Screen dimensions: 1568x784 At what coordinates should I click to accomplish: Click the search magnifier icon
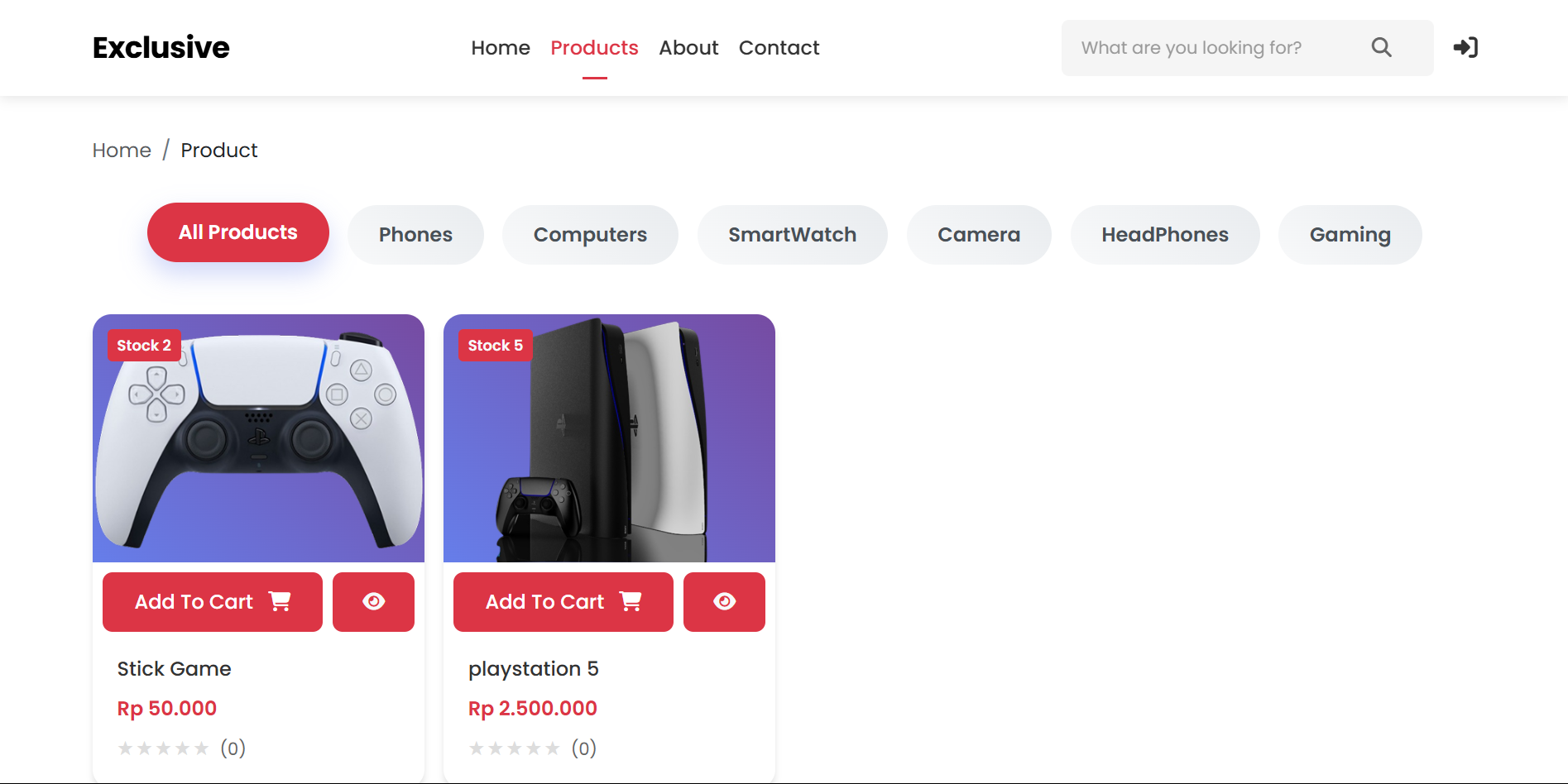tap(1381, 47)
